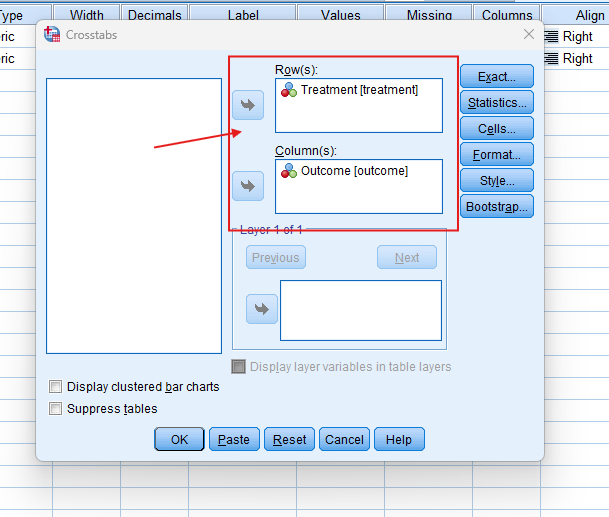Open the Cells display options
This screenshot has width=609, height=517.
pos(496,129)
